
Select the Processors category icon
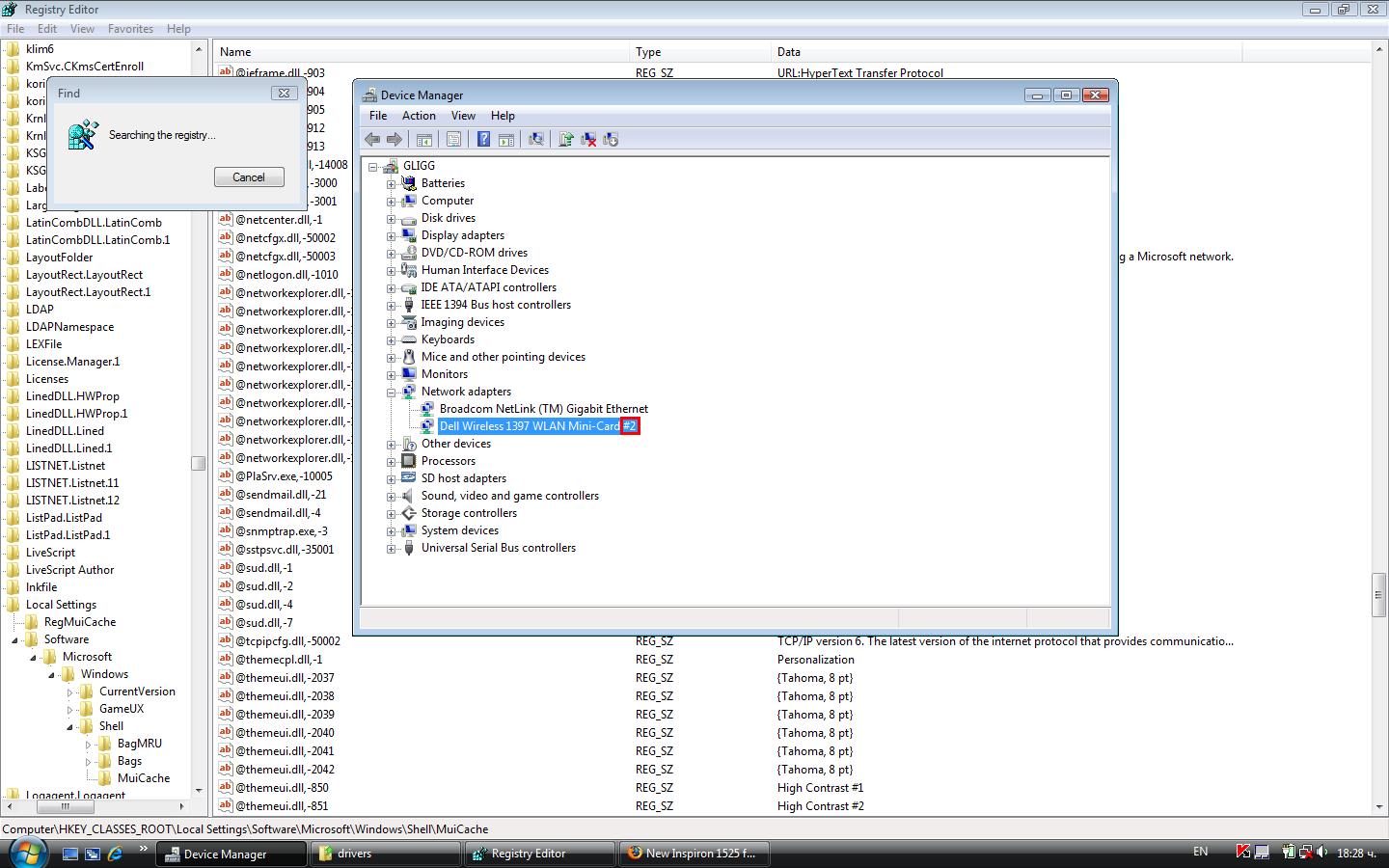point(409,461)
